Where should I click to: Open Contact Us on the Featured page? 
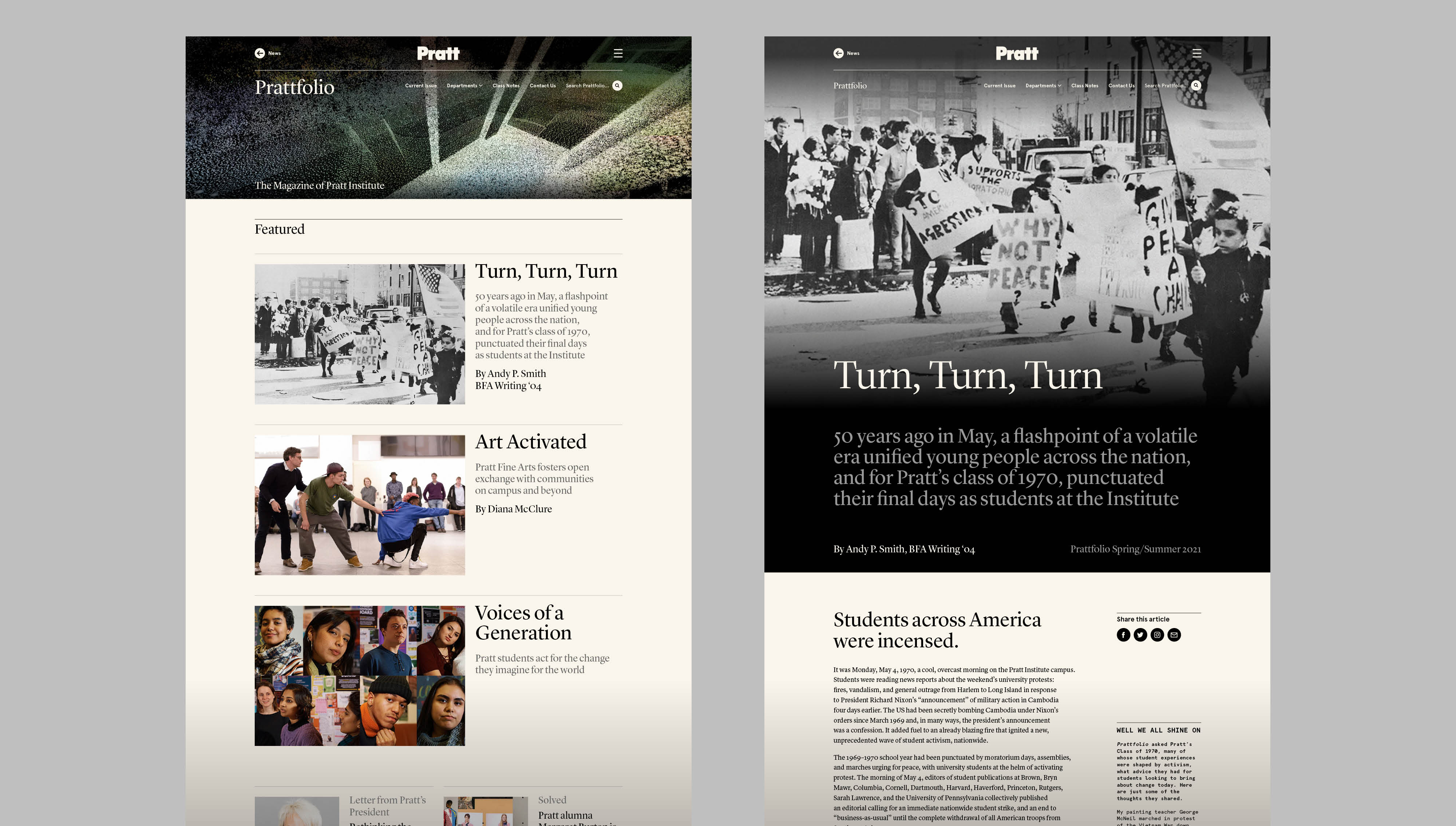coord(542,86)
